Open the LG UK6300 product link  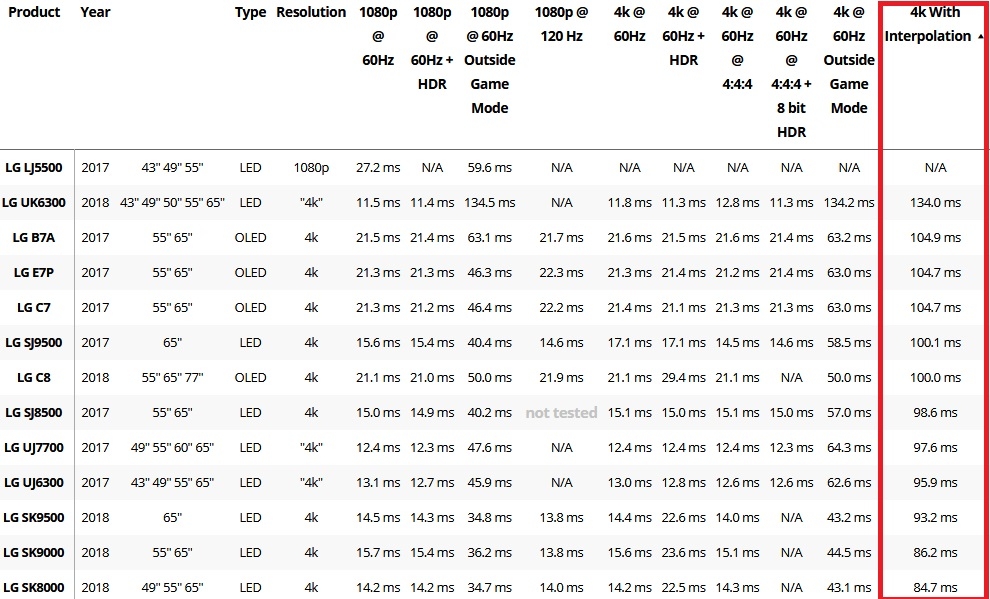pos(34,203)
